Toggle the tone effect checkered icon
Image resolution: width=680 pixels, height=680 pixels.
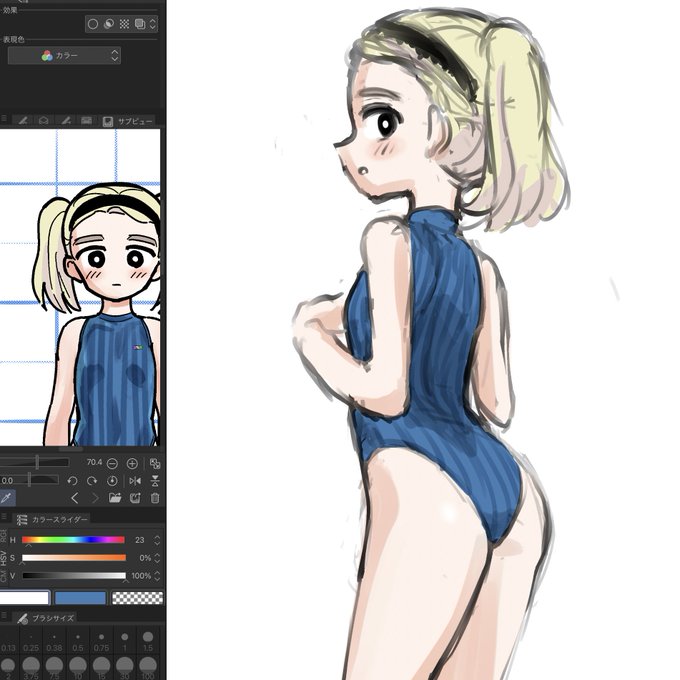[x=124, y=24]
